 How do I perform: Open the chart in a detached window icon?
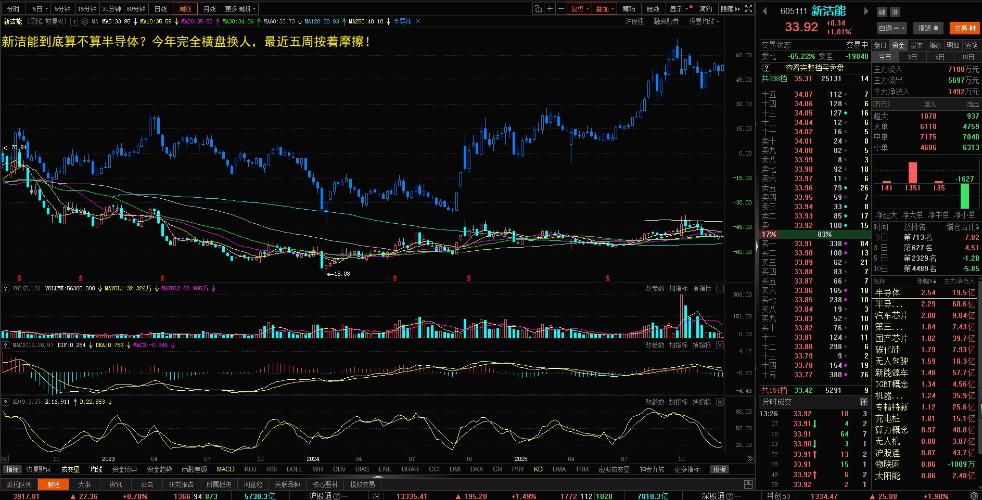coord(539,9)
